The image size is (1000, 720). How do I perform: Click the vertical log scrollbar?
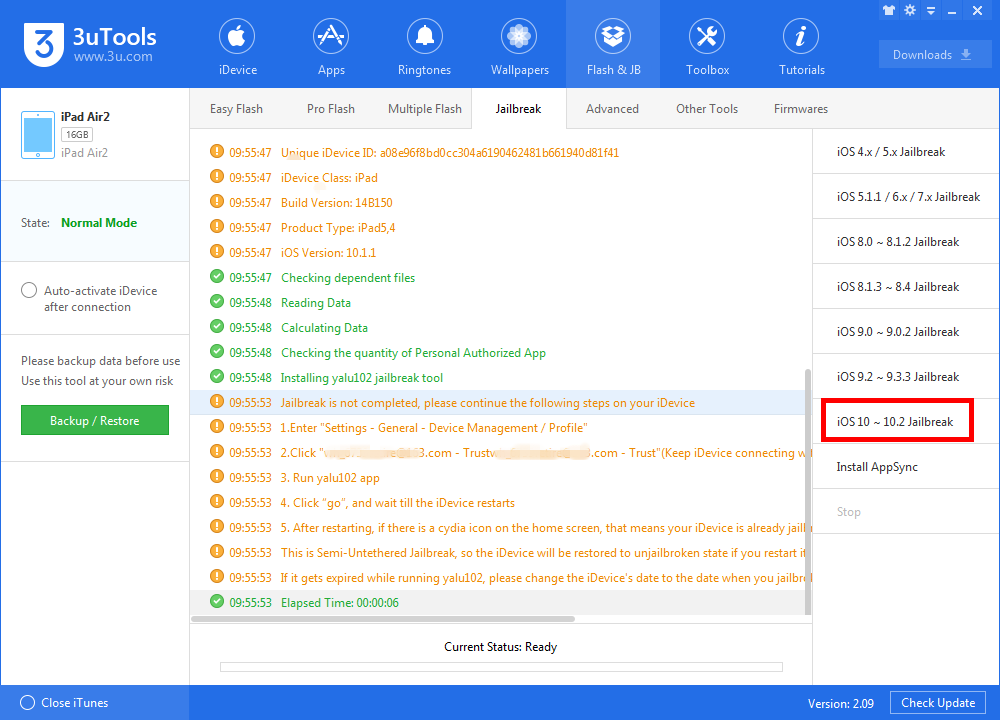[808, 491]
